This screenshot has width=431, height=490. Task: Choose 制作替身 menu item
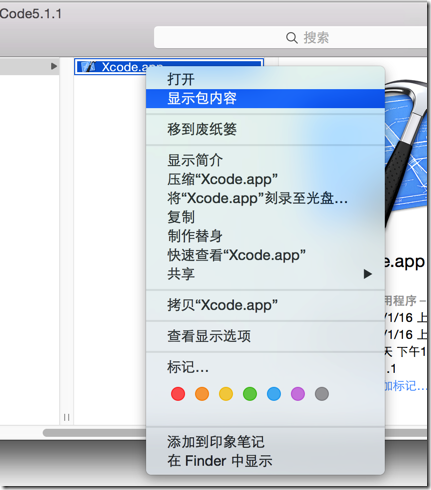pos(265,236)
